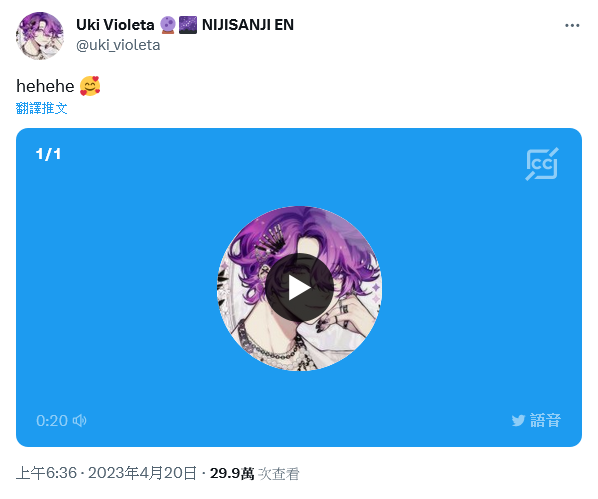598x499 pixels.
Task: Open the 上午6:36 timestamp link
Action: pos(47,473)
